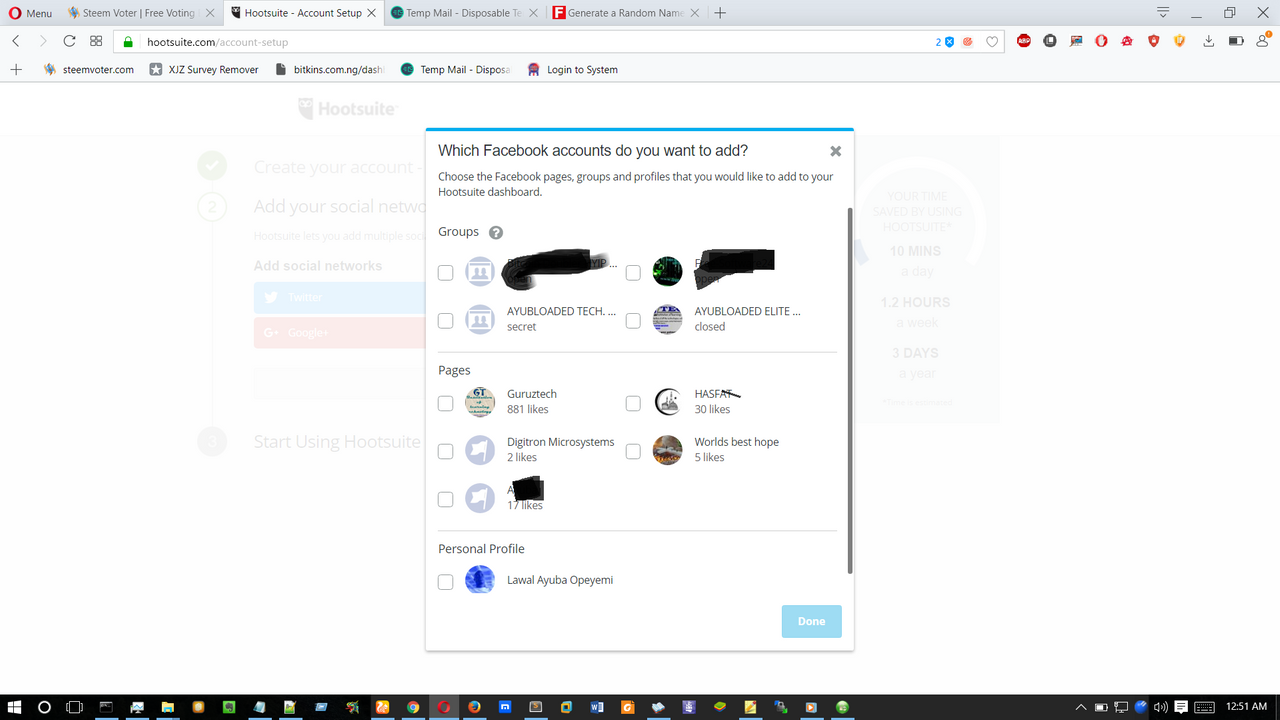Viewport: 1280px width, 720px height.
Task: Open the Speed Dial start page grid
Action: pos(96,41)
